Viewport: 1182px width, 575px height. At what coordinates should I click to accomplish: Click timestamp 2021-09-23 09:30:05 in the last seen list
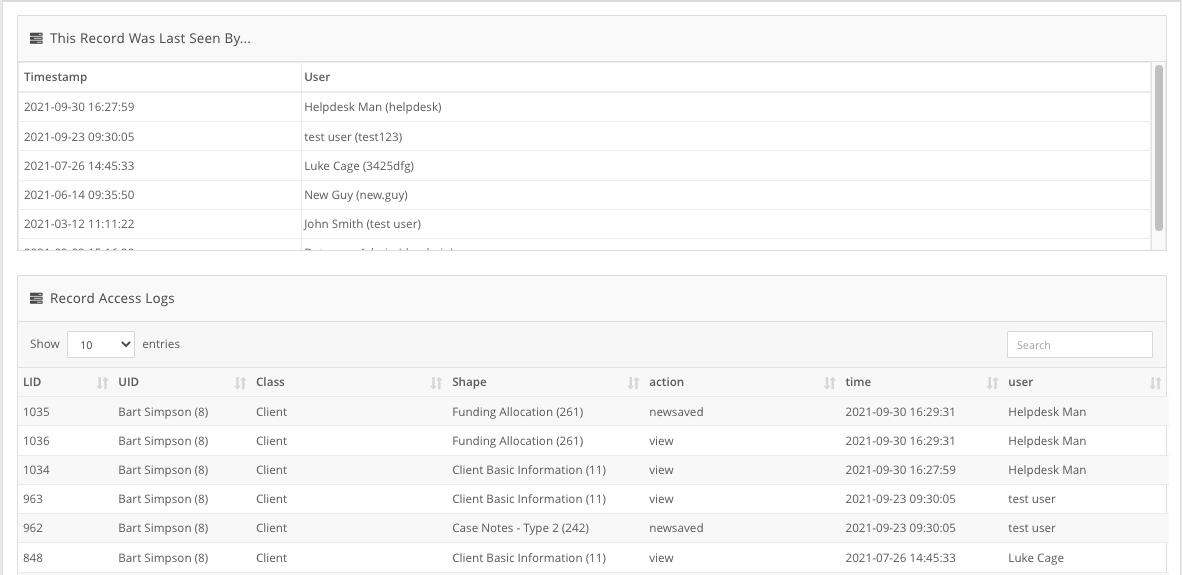(79, 136)
